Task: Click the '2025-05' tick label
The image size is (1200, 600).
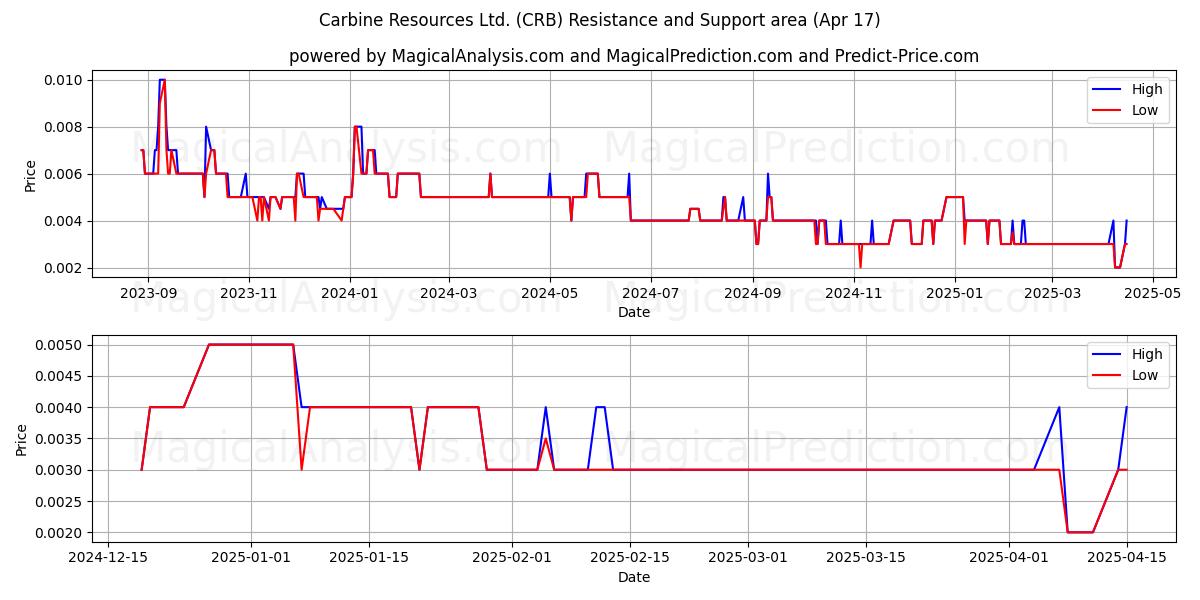Action: coord(1153,293)
